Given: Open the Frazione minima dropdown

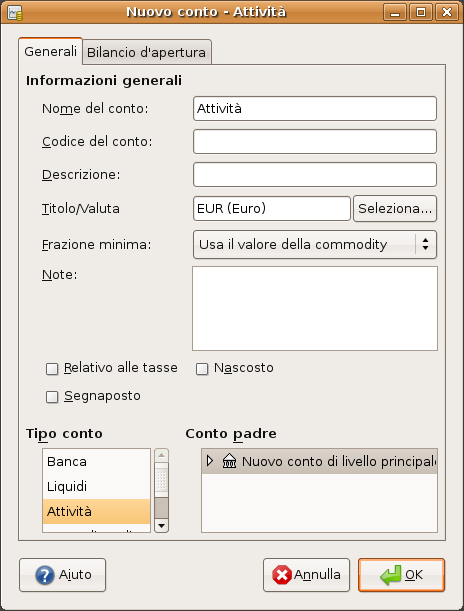Looking at the screenshot, I should coord(315,245).
